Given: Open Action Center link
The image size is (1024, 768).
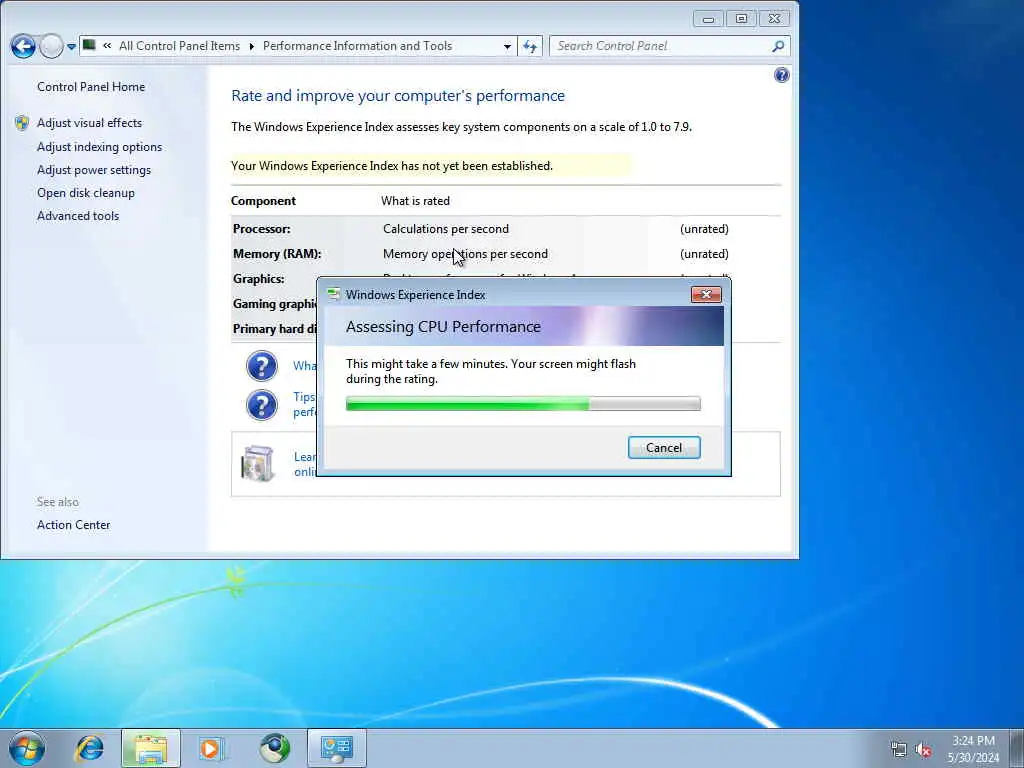Looking at the screenshot, I should click(x=73, y=524).
